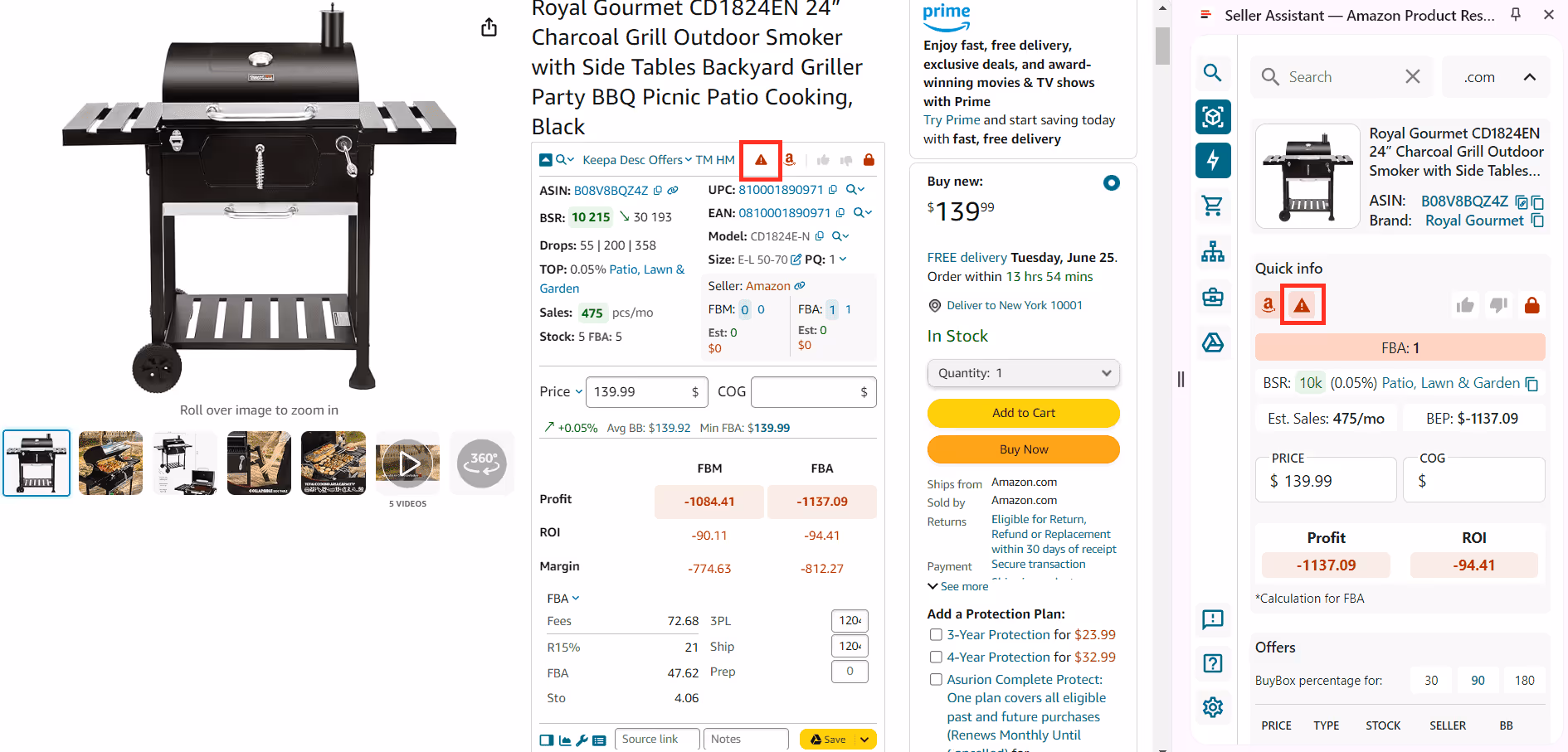
Task: Check the 3-Year Protection plan checkbox
Action: point(936,634)
